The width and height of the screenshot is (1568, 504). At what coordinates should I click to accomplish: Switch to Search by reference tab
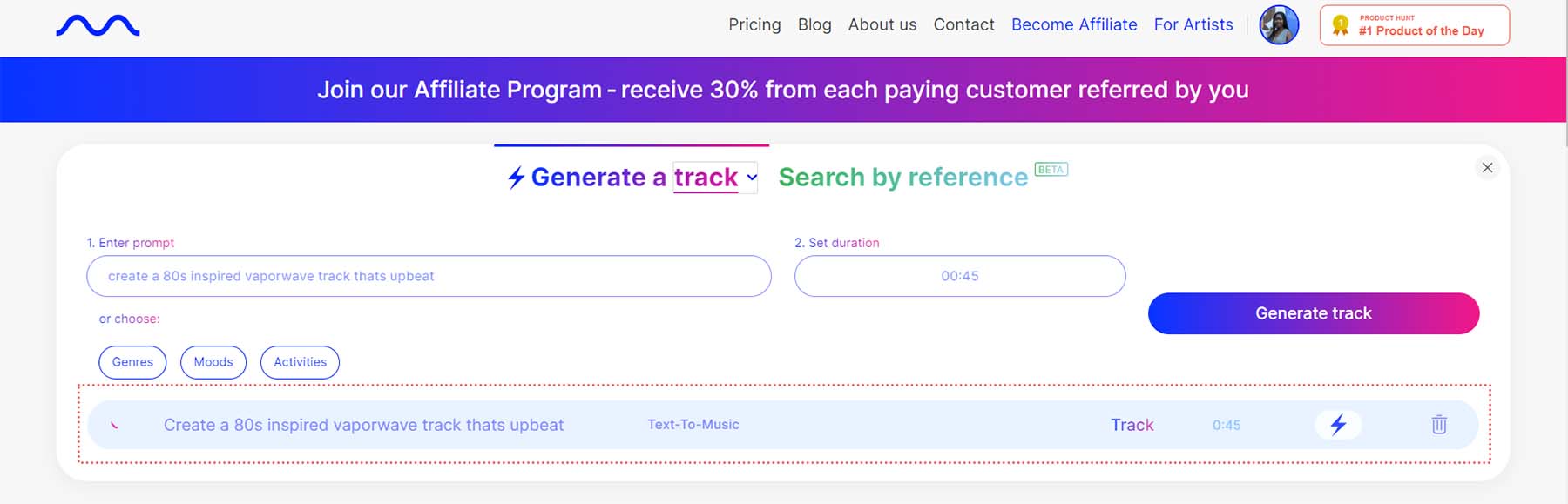click(x=903, y=178)
